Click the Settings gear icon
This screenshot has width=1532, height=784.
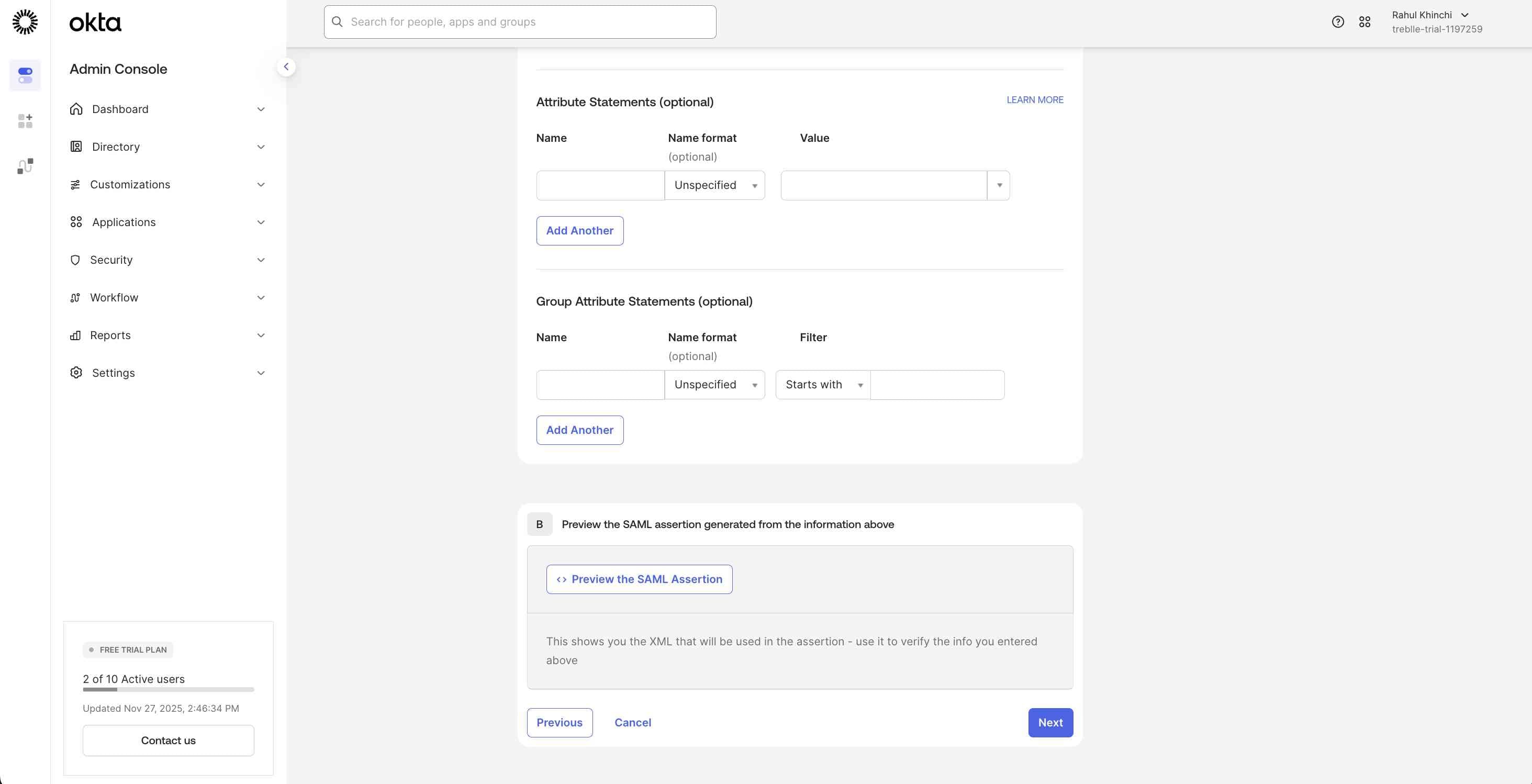[75, 373]
